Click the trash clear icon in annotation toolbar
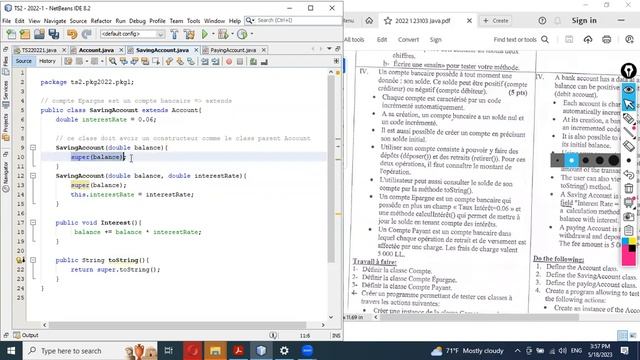 click(x=629, y=189)
